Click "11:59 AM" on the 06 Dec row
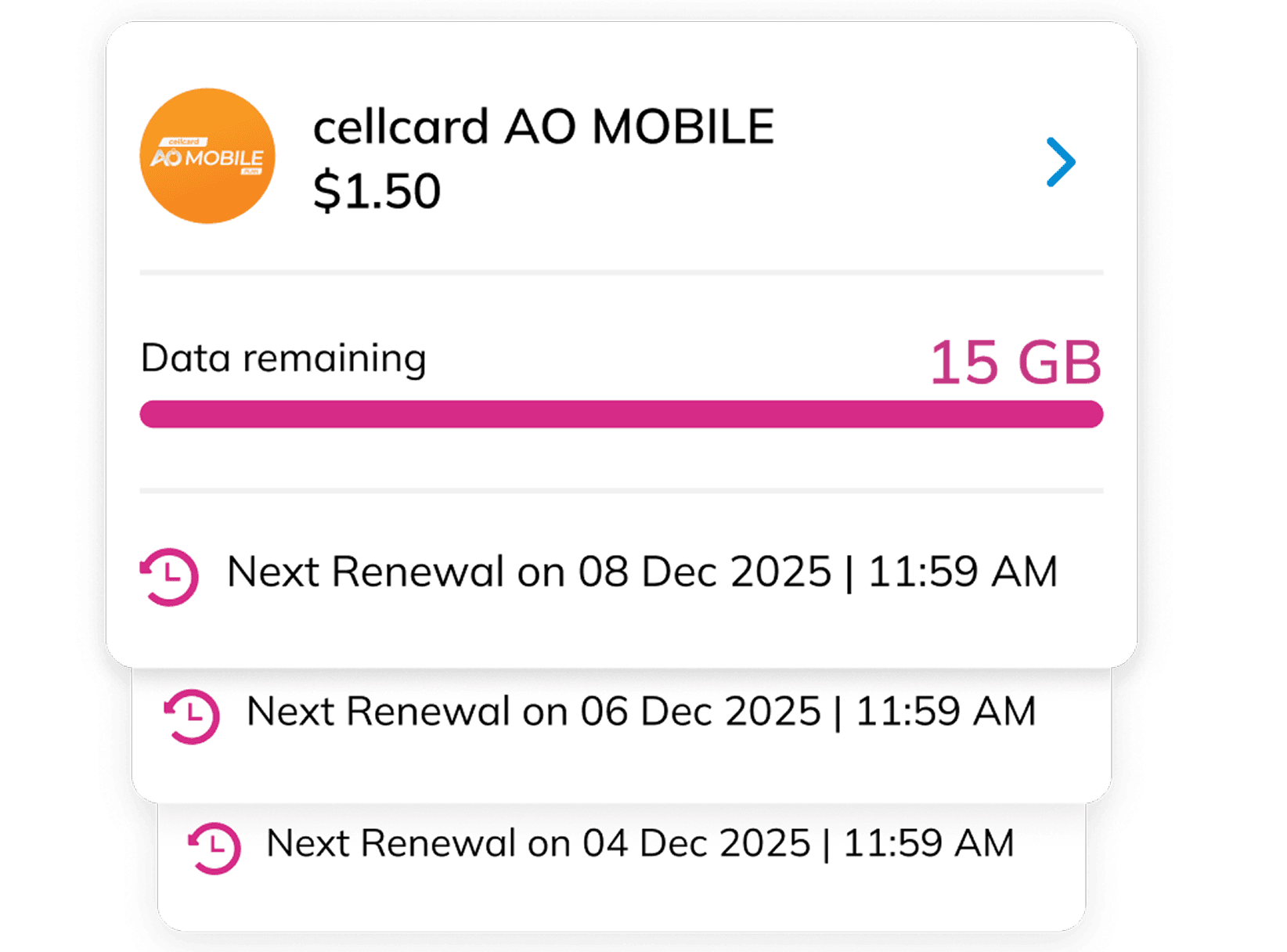The width and height of the screenshot is (1287, 952). click(946, 712)
